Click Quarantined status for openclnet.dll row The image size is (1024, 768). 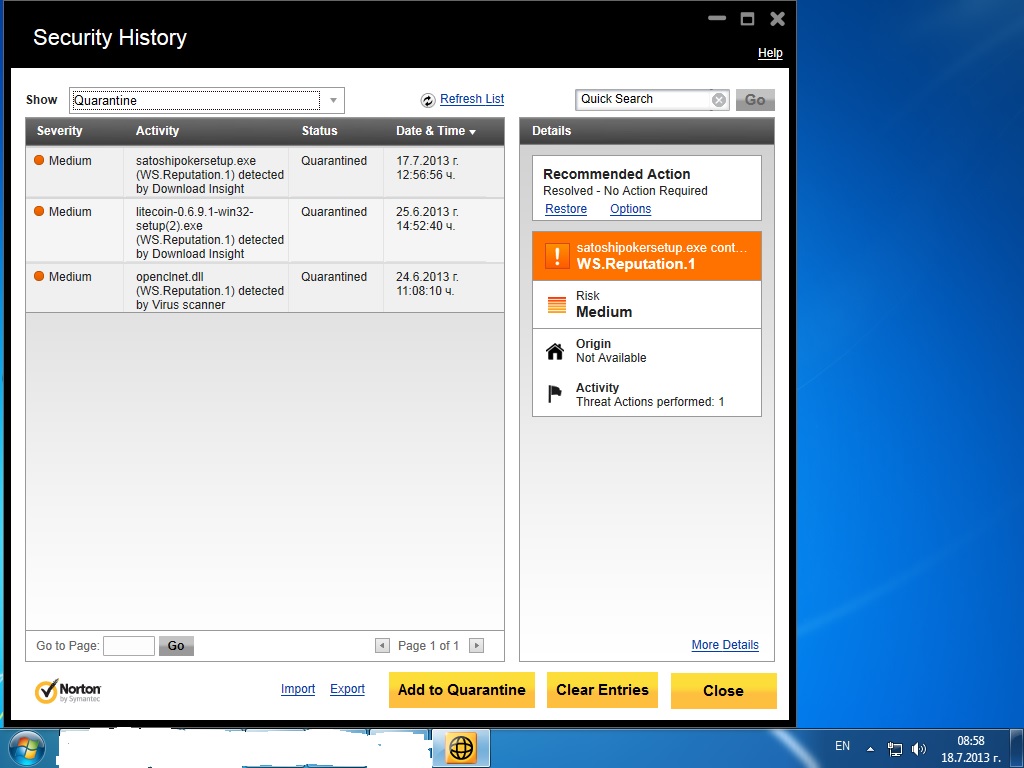(334, 276)
